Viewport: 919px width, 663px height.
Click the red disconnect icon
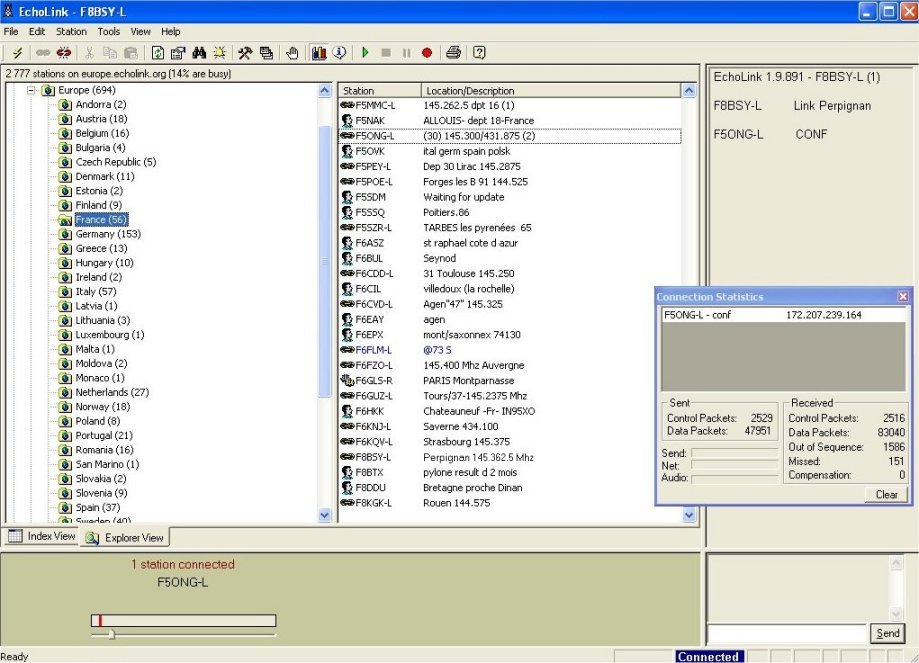[63, 53]
